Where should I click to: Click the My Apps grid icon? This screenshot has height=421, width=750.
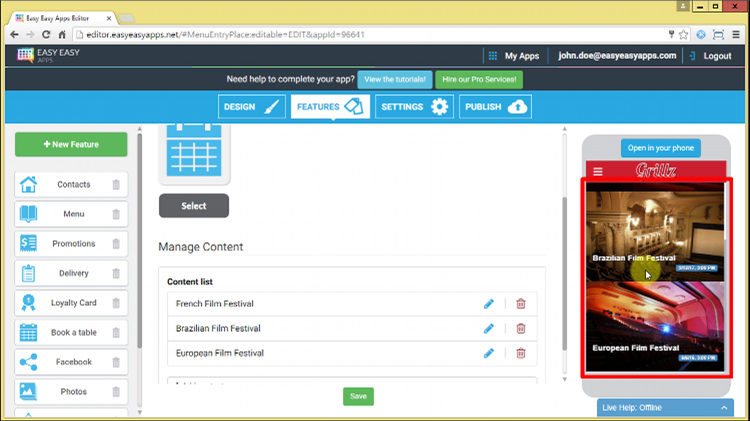493,56
